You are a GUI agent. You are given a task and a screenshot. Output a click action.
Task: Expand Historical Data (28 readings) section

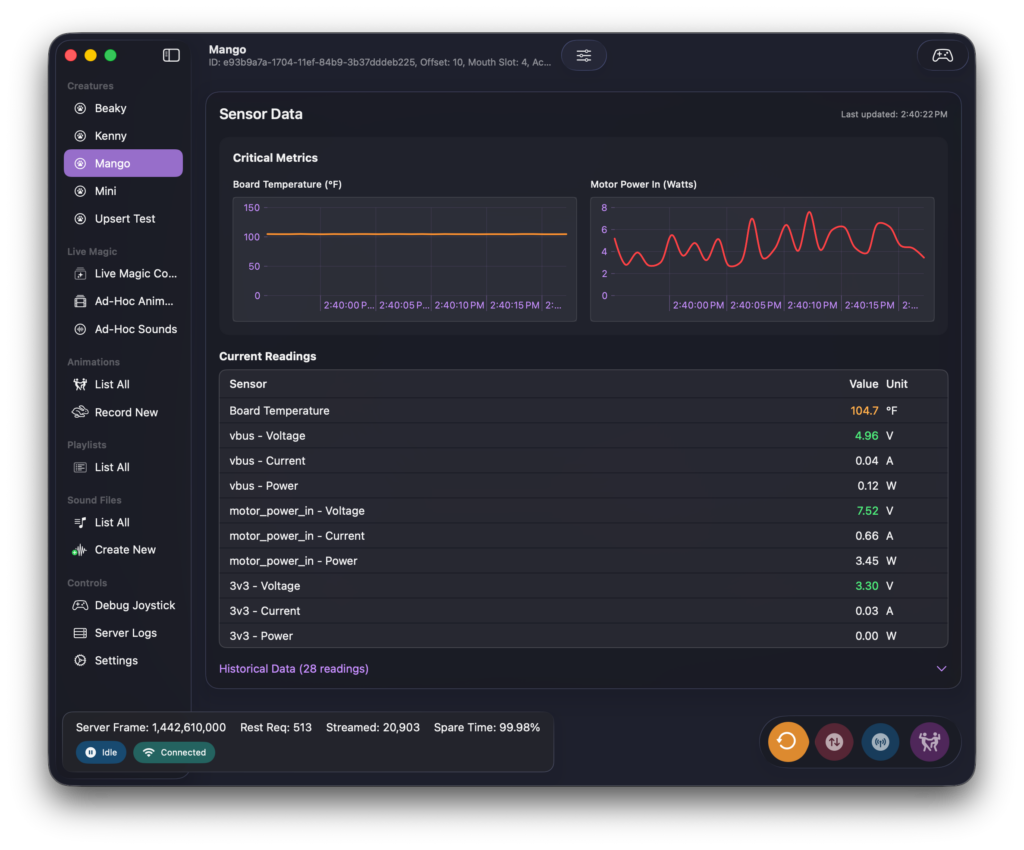pos(294,669)
